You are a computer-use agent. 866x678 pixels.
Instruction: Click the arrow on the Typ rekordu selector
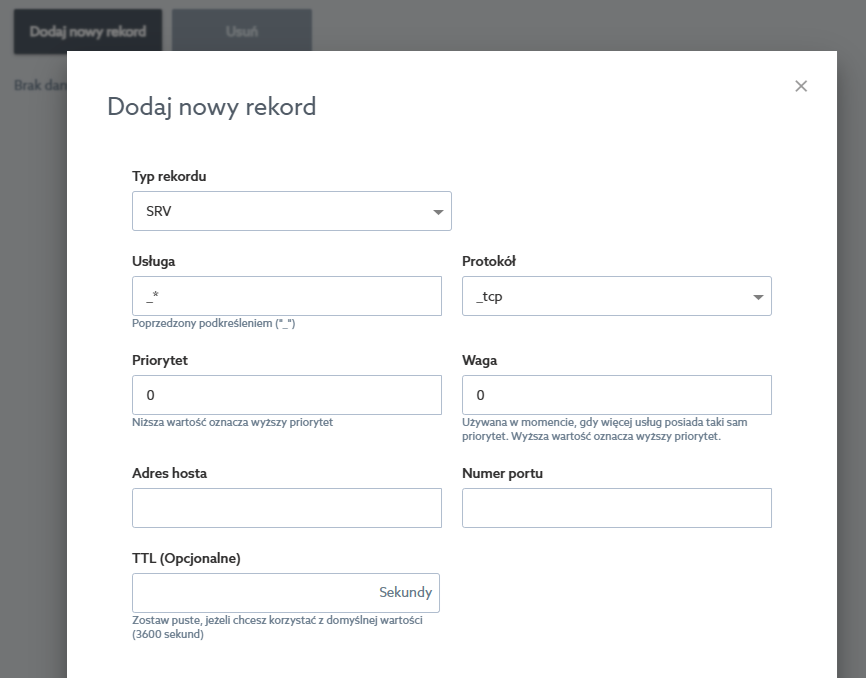pos(437,212)
